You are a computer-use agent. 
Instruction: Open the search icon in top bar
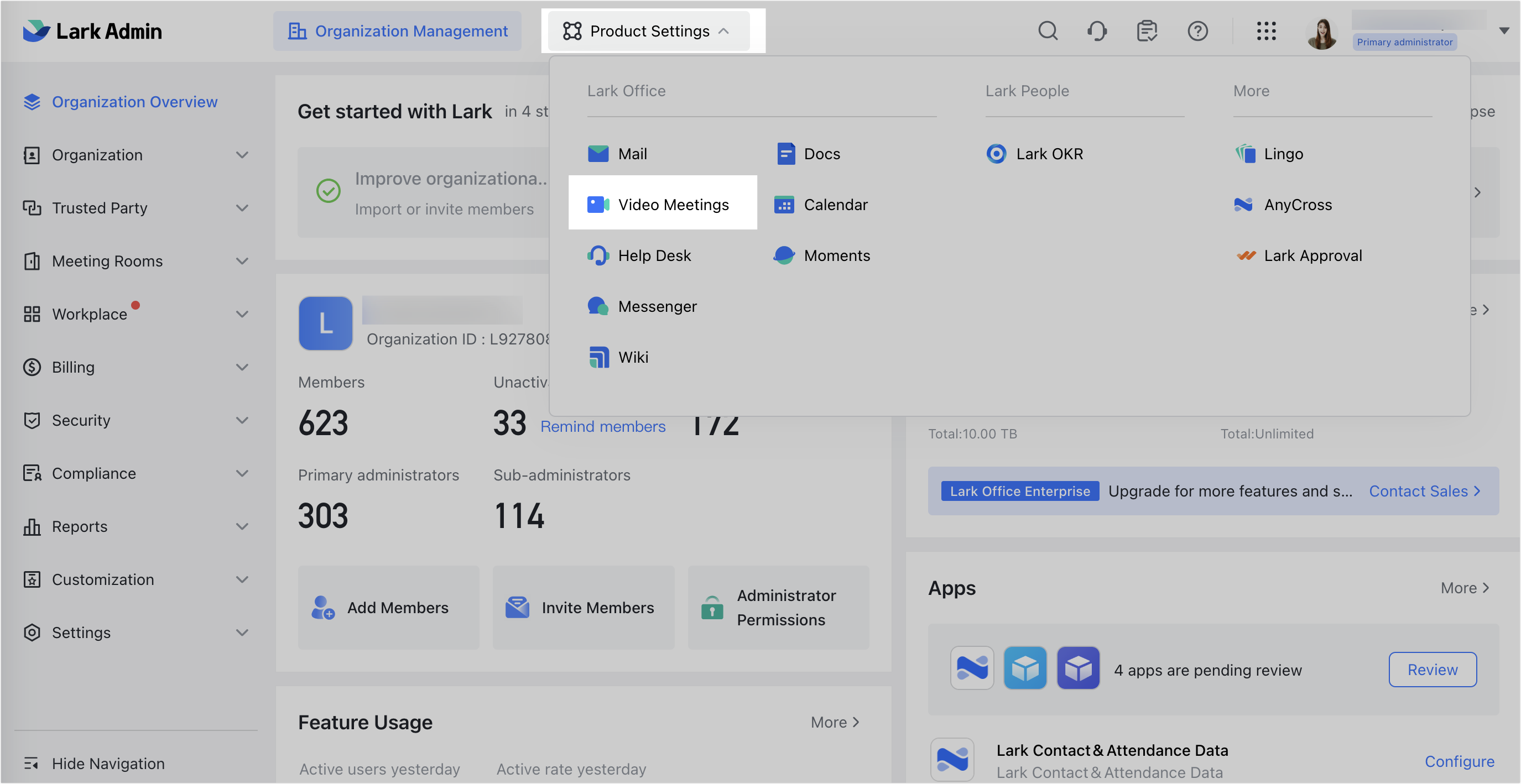1048,31
